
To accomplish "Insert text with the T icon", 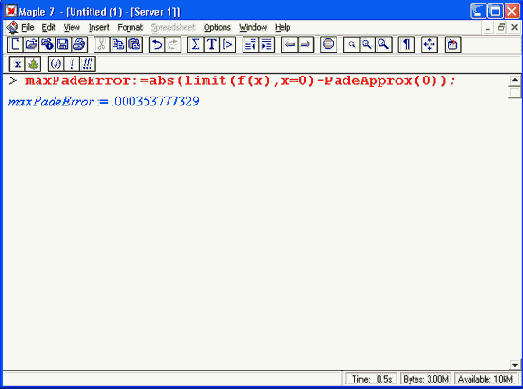I will [212, 44].
